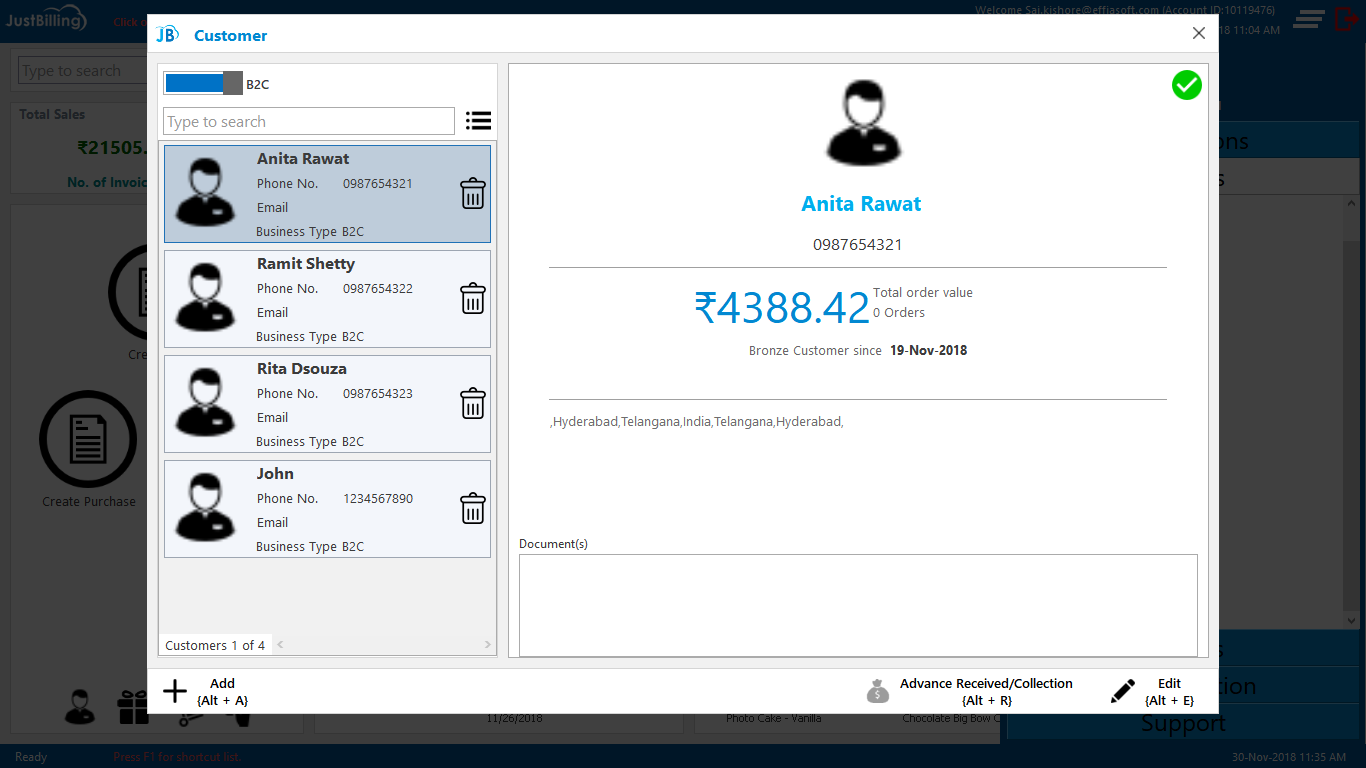
Task: Click the phone number 1234567890
Action: [378, 498]
